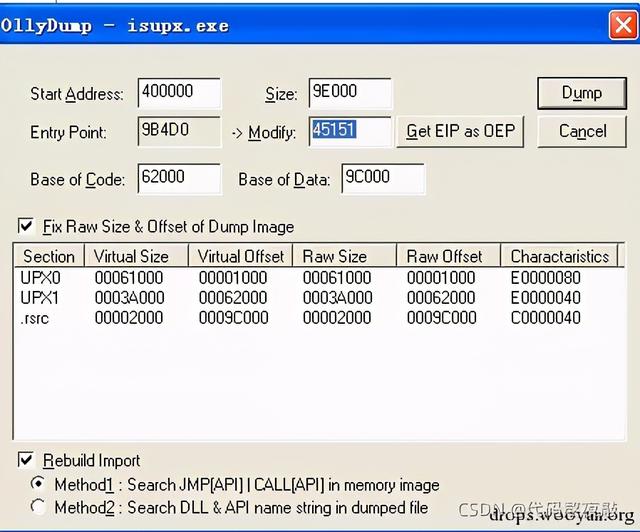
Task: Click the Raw Size column header
Action: click(344, 256)
